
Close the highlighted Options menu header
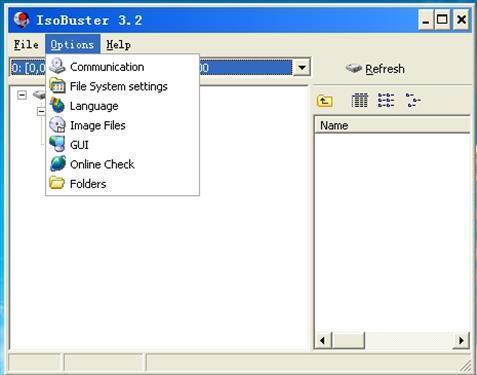tap(72, 45)
